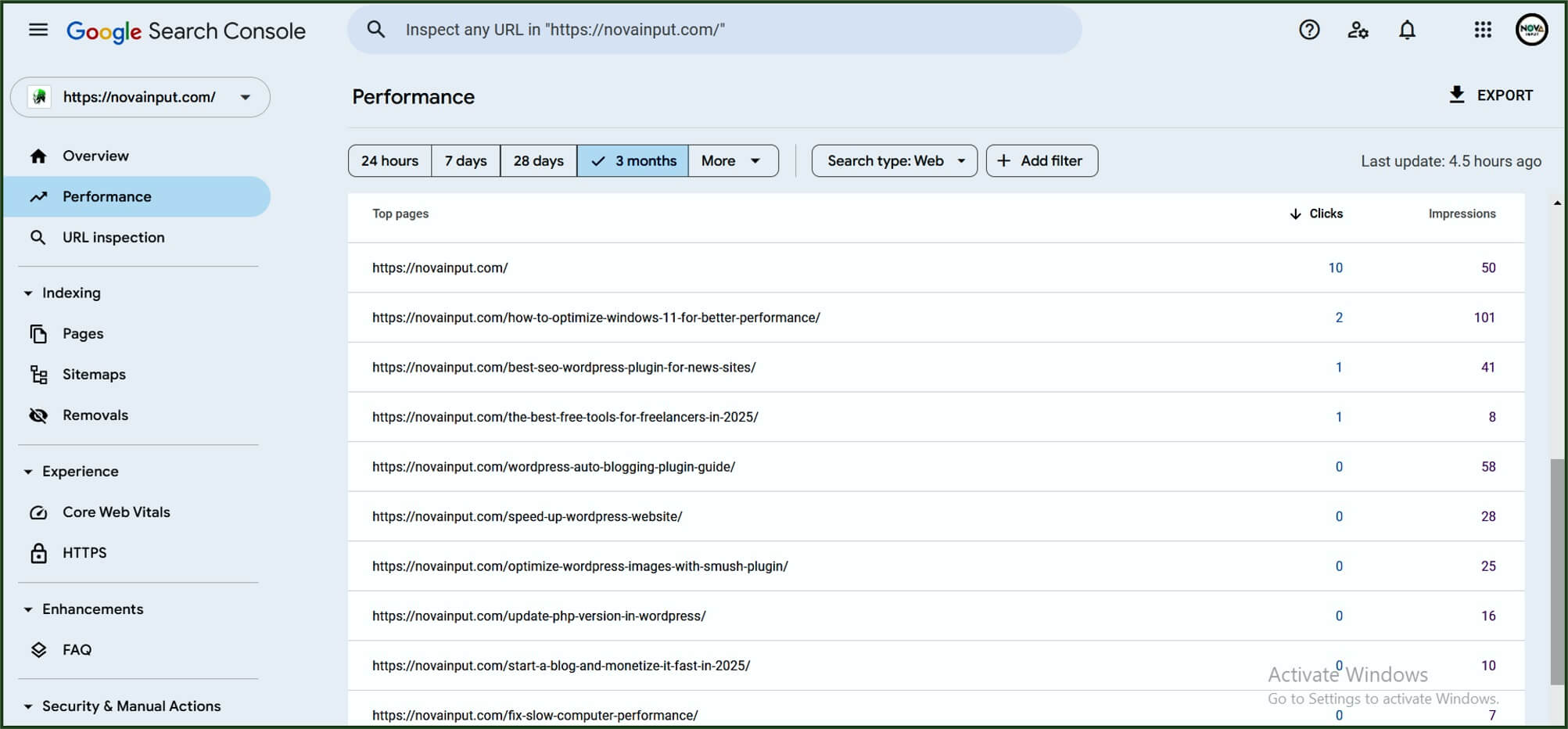Viewport: 1568px width, 729px height.
Task: Select the wordpress-auto-blogging-plugin-guide row
Action: click(x=936, y=467)
